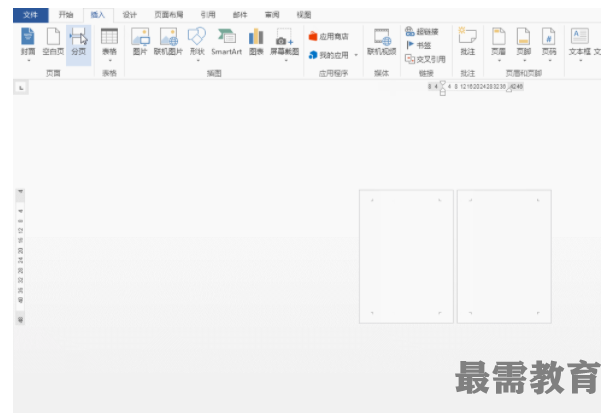Switch to the Page Layout (页面布局) tab
This screenshot has height=417, width=607.
169,15
